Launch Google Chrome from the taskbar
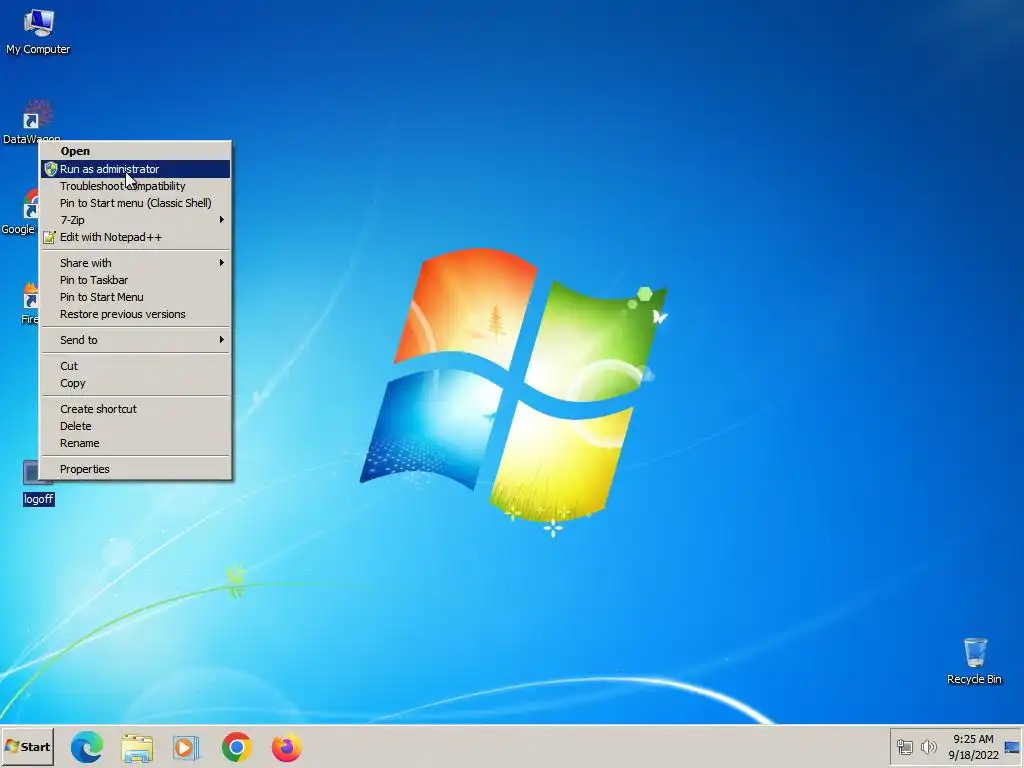Screen dimensions: 1024x768 click(x=236, y=747)
